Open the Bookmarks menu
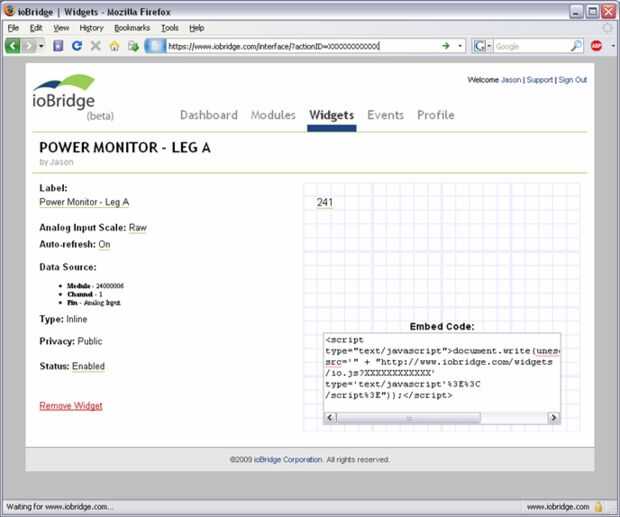The image size is (620, 517). [x=132, y=28]
